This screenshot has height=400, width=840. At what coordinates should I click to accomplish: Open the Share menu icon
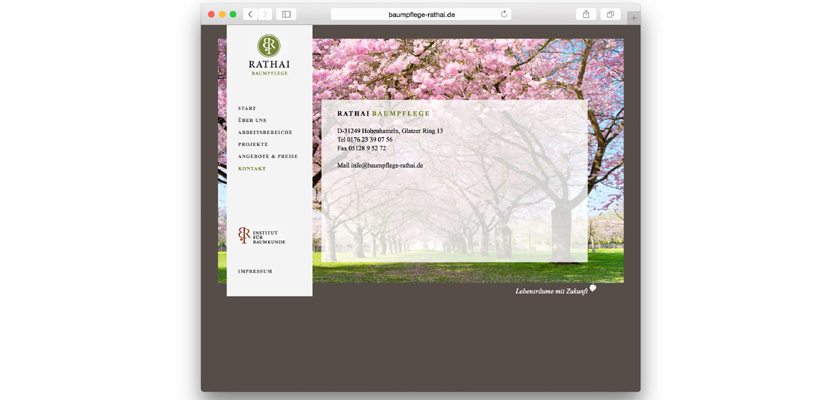586,14
